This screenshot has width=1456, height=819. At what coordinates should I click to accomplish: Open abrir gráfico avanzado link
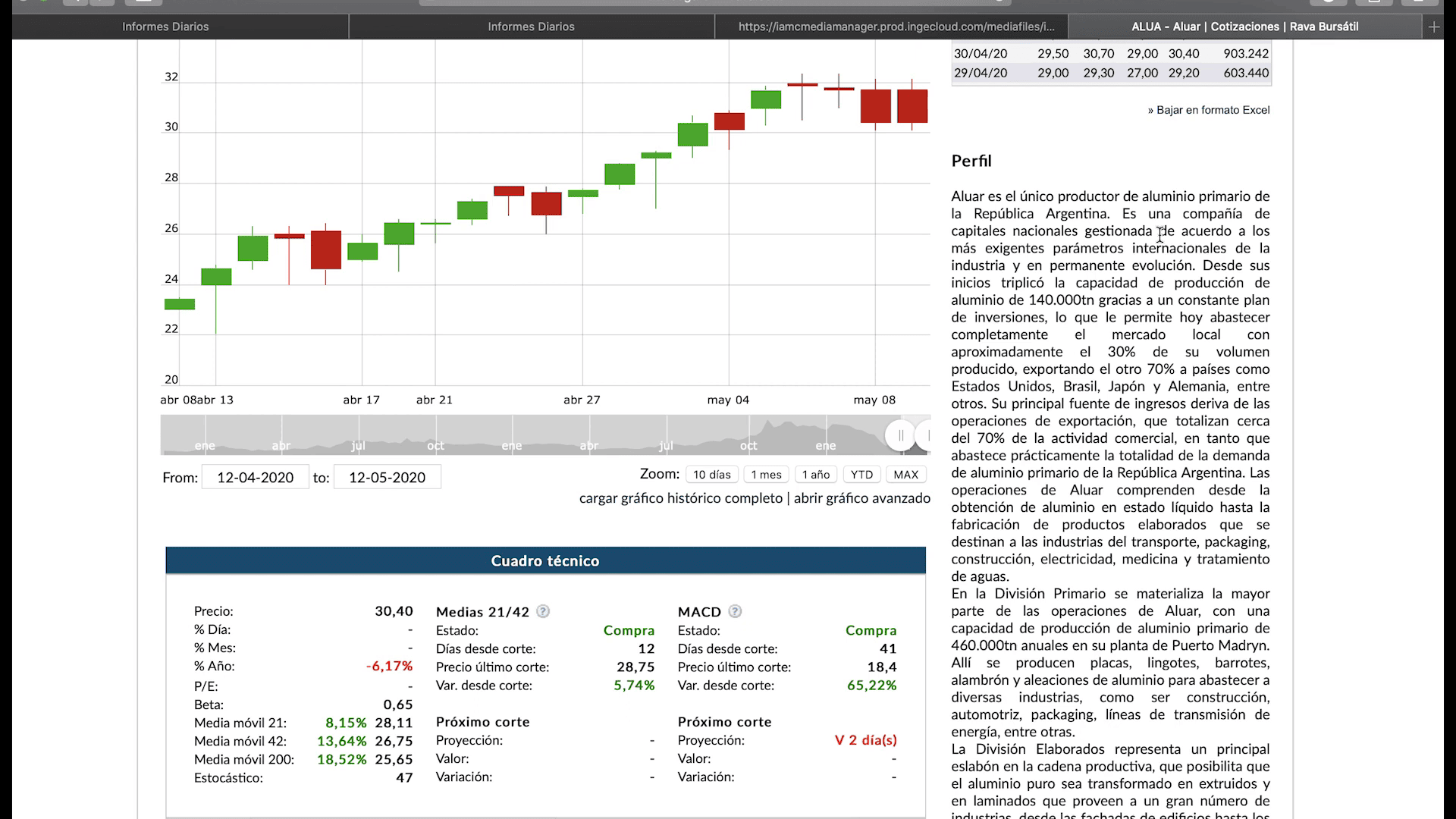[x=861, y=498]
